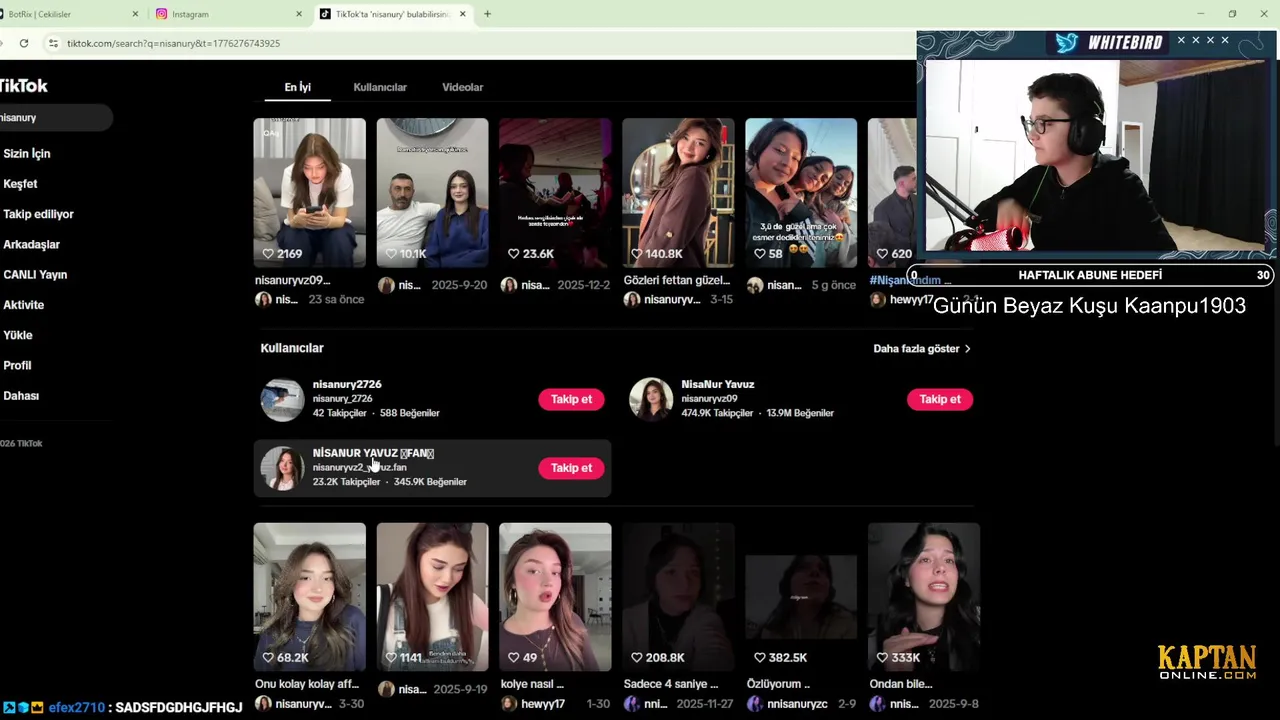Click video title 'kolye nasıl ...'

pos(532,685)
